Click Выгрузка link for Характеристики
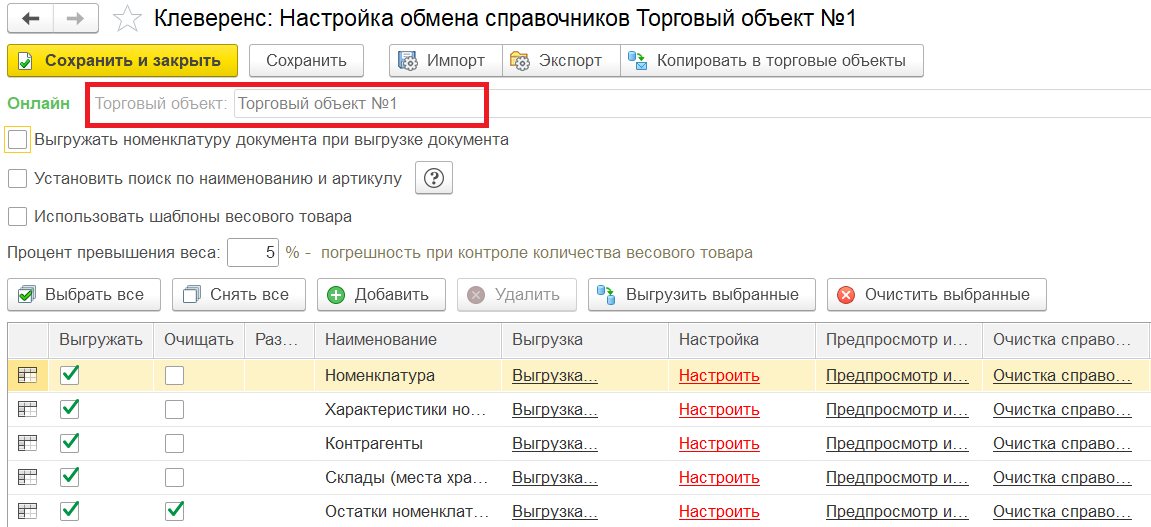This screenshot has height=527, width=1151. [555, 410]
